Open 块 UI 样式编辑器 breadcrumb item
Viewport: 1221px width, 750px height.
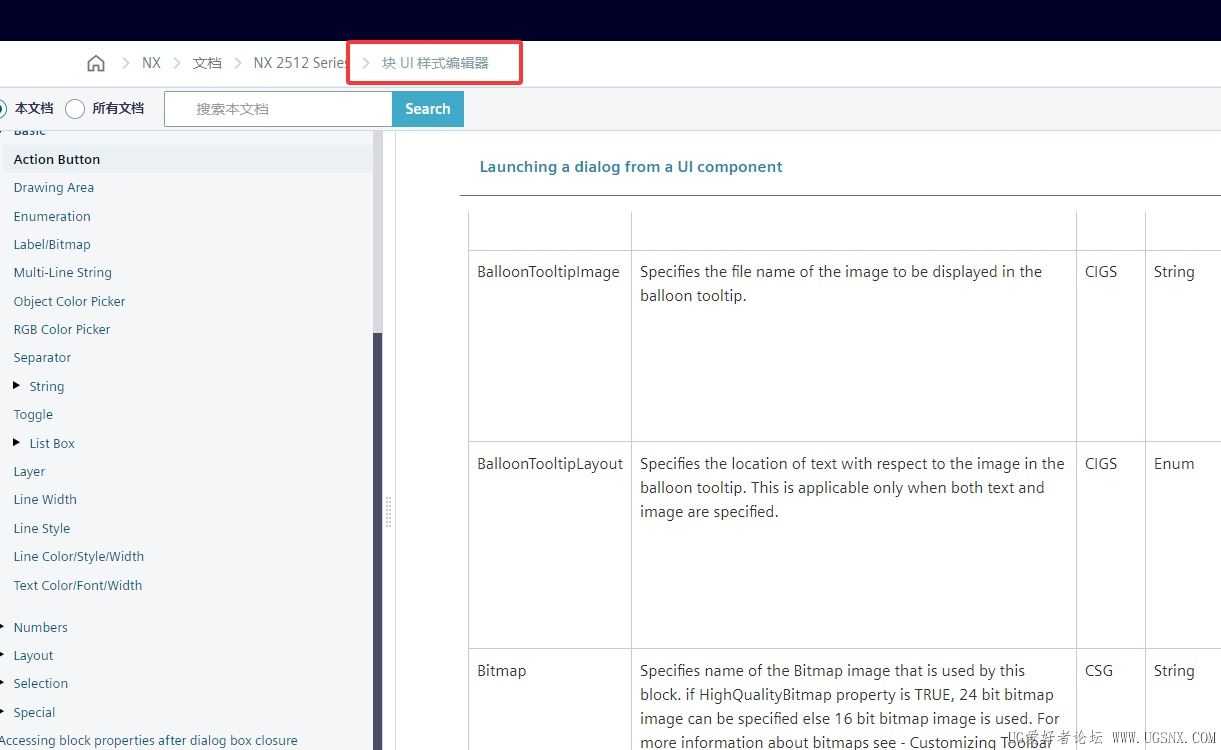tap(435, 63)
